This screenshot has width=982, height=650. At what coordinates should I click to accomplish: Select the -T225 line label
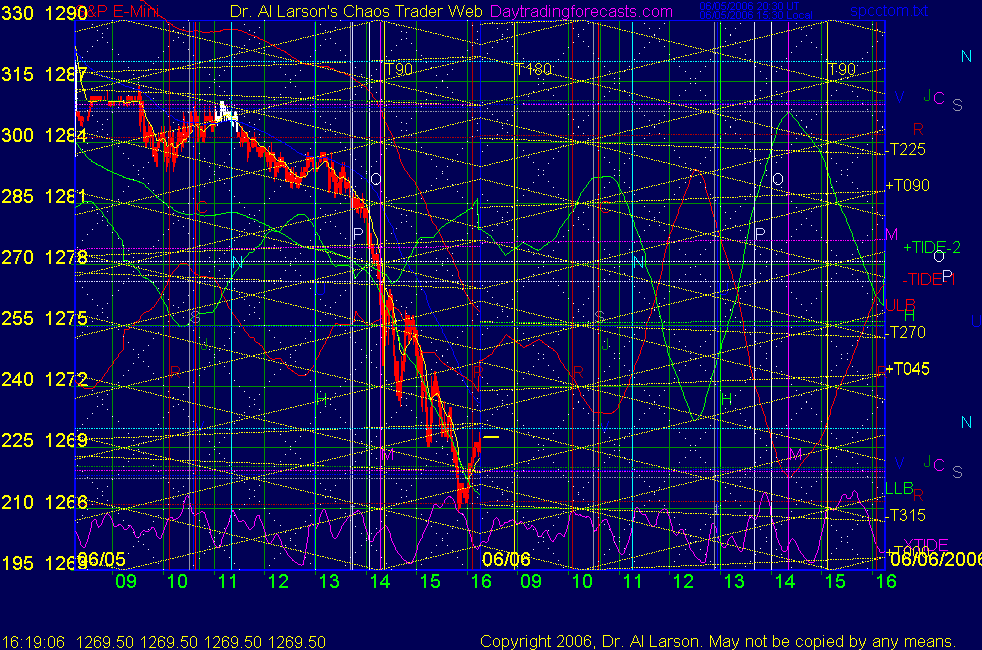906,149
